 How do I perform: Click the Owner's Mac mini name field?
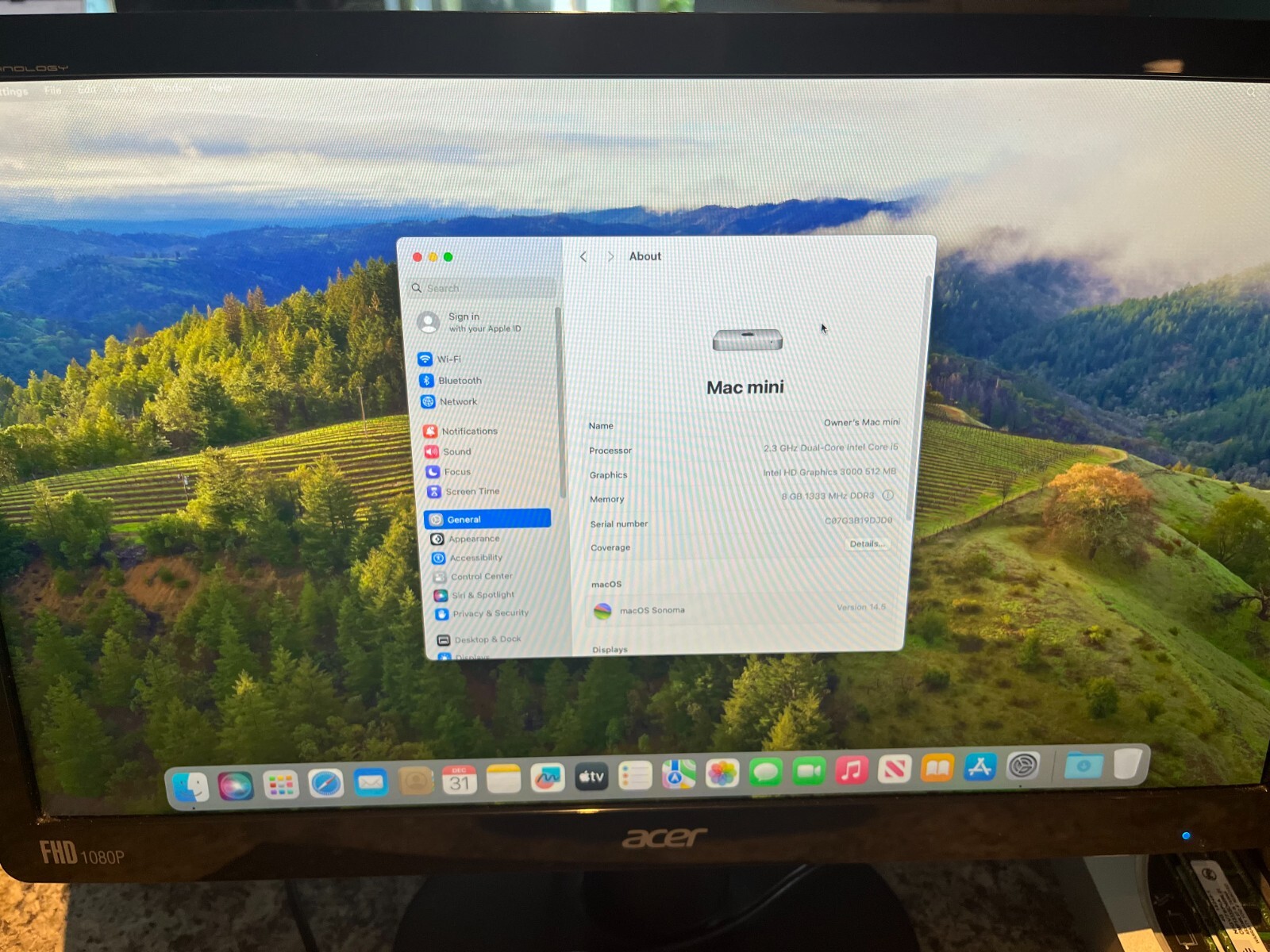pos(862,422)
